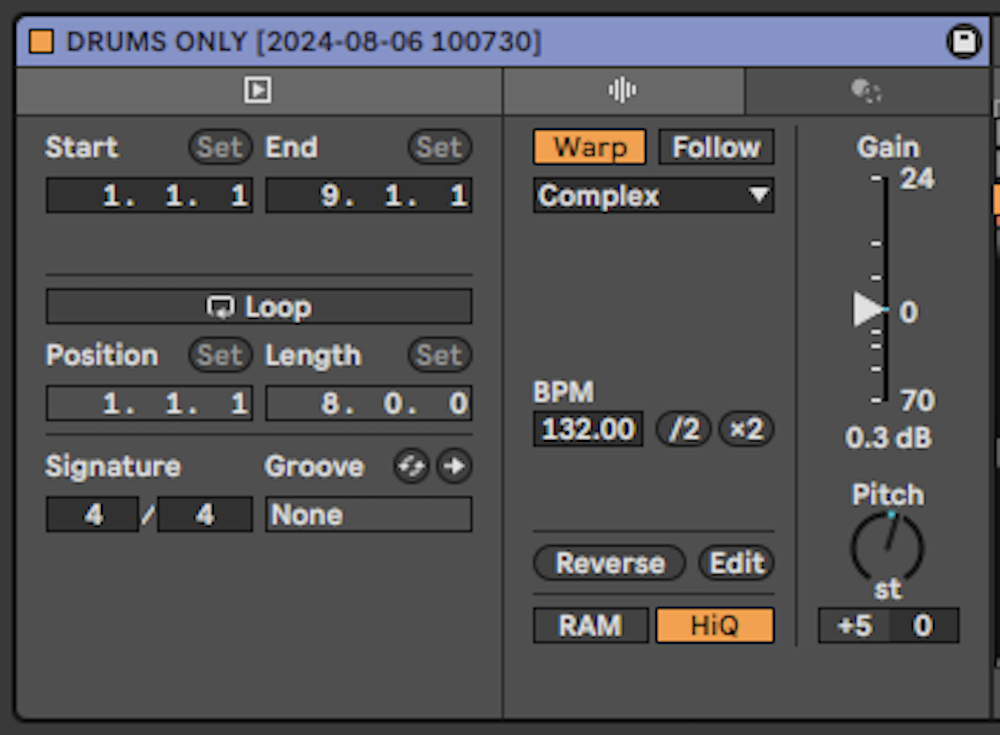
Task: Disable the HiQ toggle
Action: 715,625
